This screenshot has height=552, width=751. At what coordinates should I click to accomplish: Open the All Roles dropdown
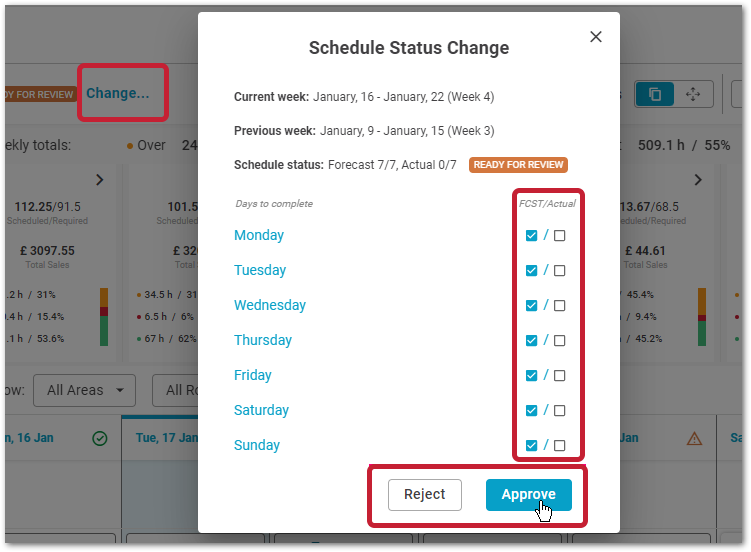pyautogui.click(x=175, y=390)
